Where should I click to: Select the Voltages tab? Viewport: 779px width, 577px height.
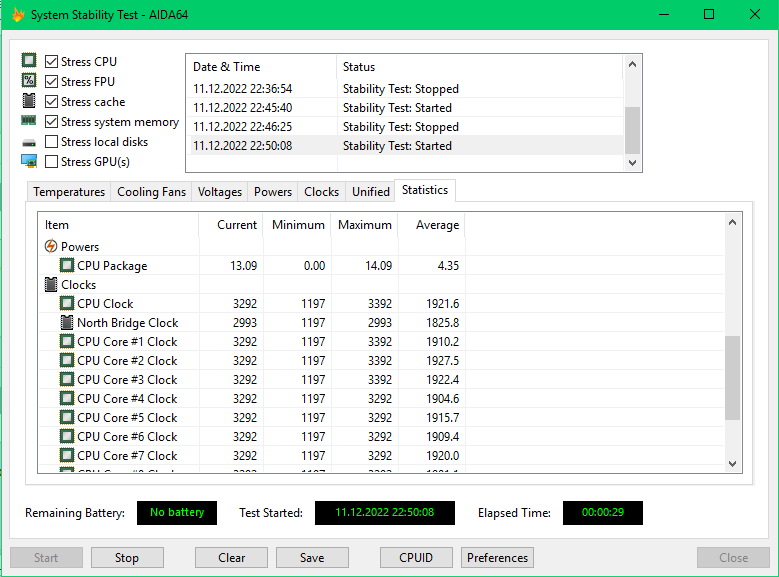point(220,192)
